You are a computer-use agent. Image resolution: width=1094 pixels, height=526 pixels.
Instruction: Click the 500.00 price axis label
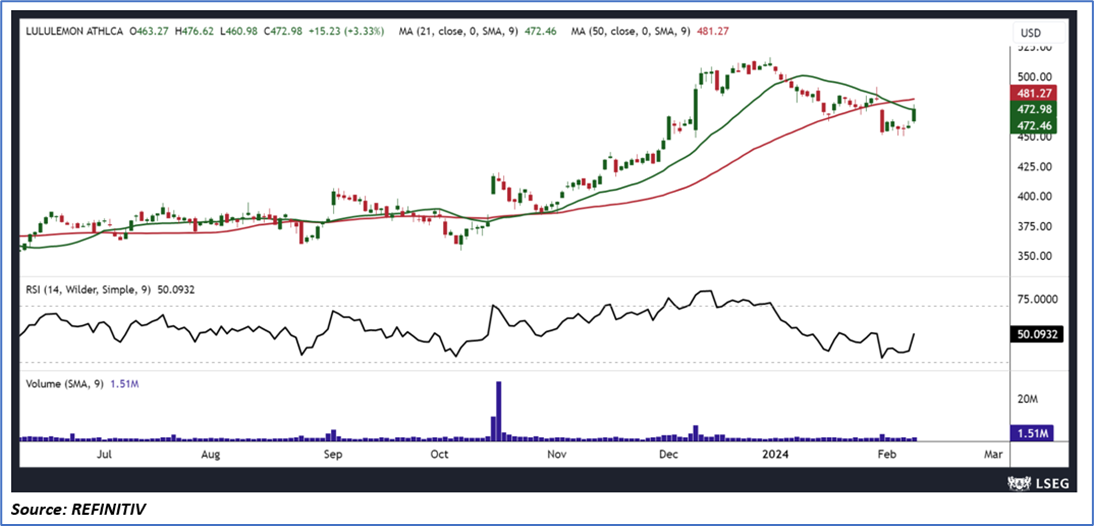click(x=1034, y=77)
